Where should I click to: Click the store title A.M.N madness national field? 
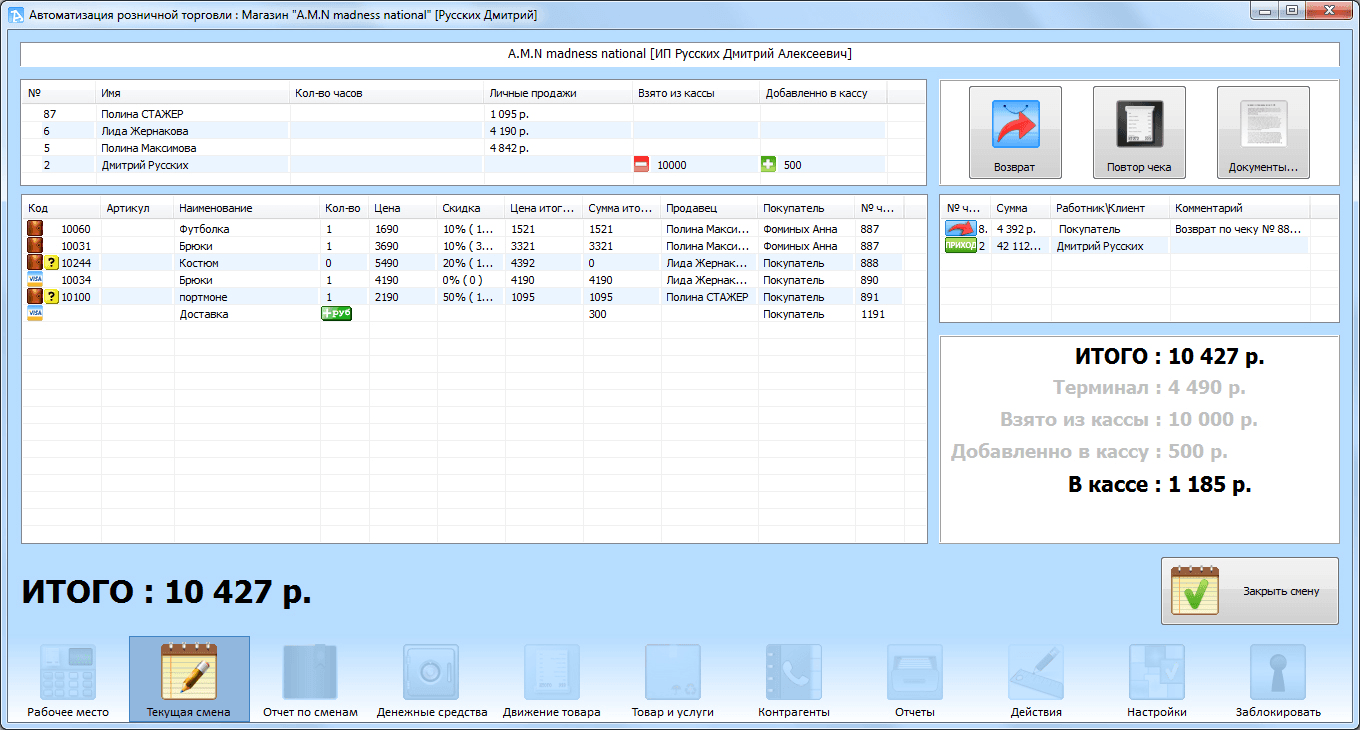(680, 54)
